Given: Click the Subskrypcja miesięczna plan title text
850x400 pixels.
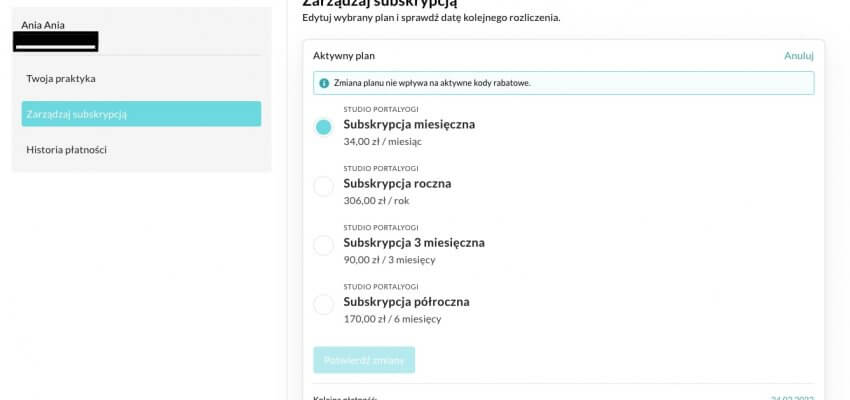Looking at the screenshot, I should (409, 125).
